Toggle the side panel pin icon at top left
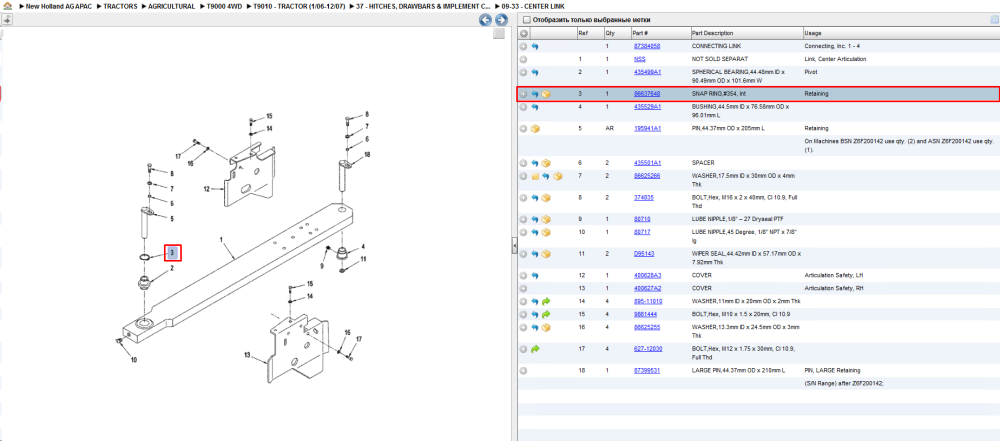The height and width of the screenshot is (441, 1000). (6, 20)
